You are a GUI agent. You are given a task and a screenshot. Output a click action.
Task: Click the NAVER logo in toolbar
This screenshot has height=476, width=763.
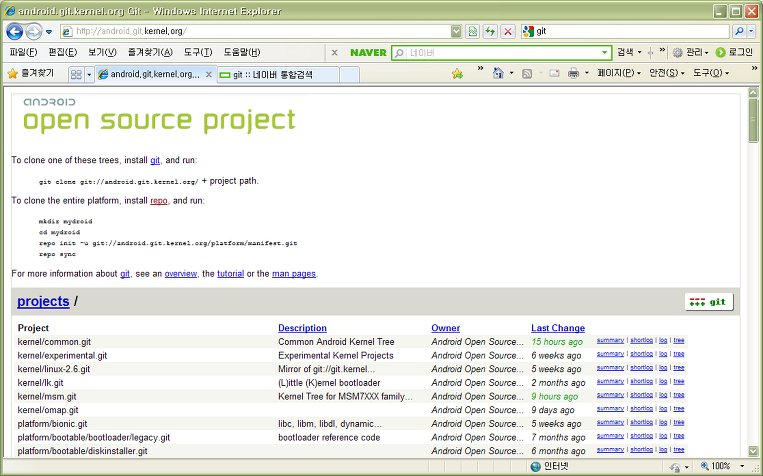368,53
